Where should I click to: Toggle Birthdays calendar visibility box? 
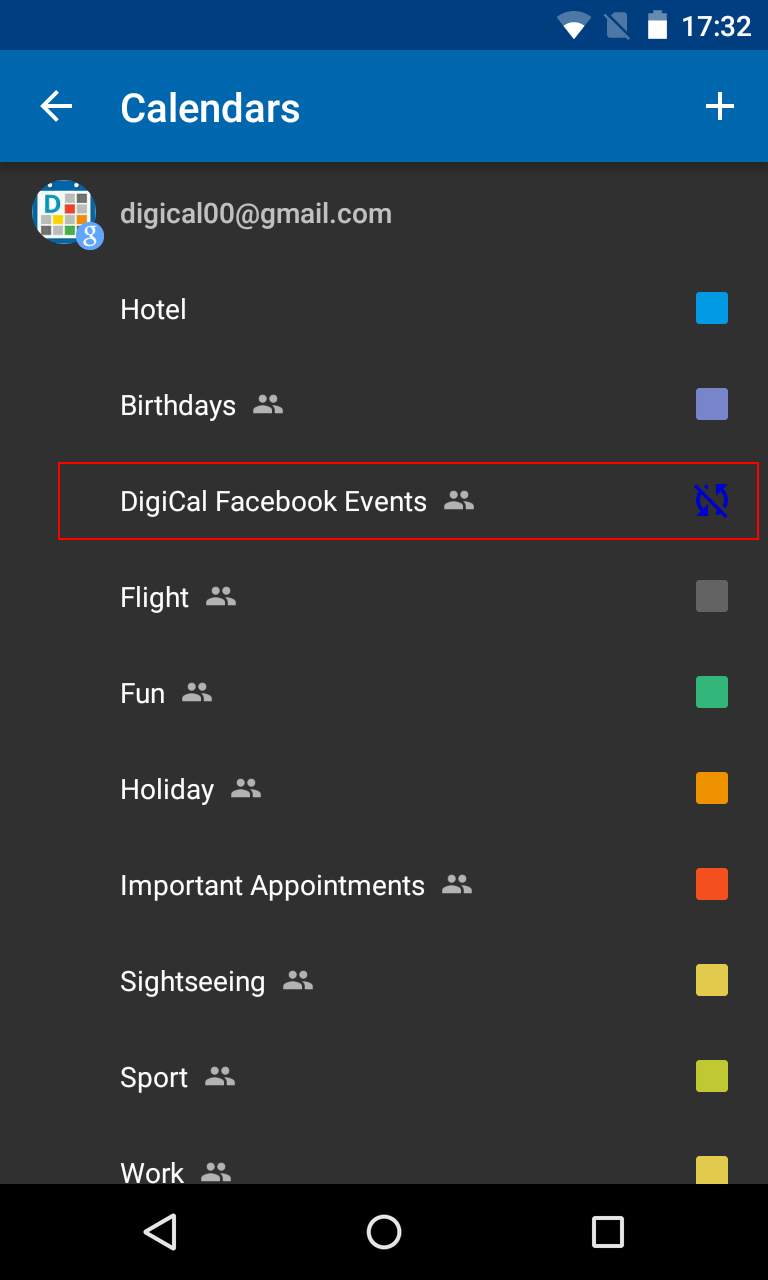(x=711, y=405)
